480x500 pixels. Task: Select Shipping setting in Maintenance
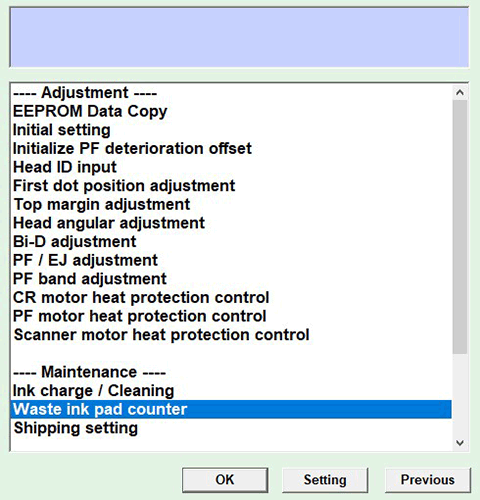(76, 428)
